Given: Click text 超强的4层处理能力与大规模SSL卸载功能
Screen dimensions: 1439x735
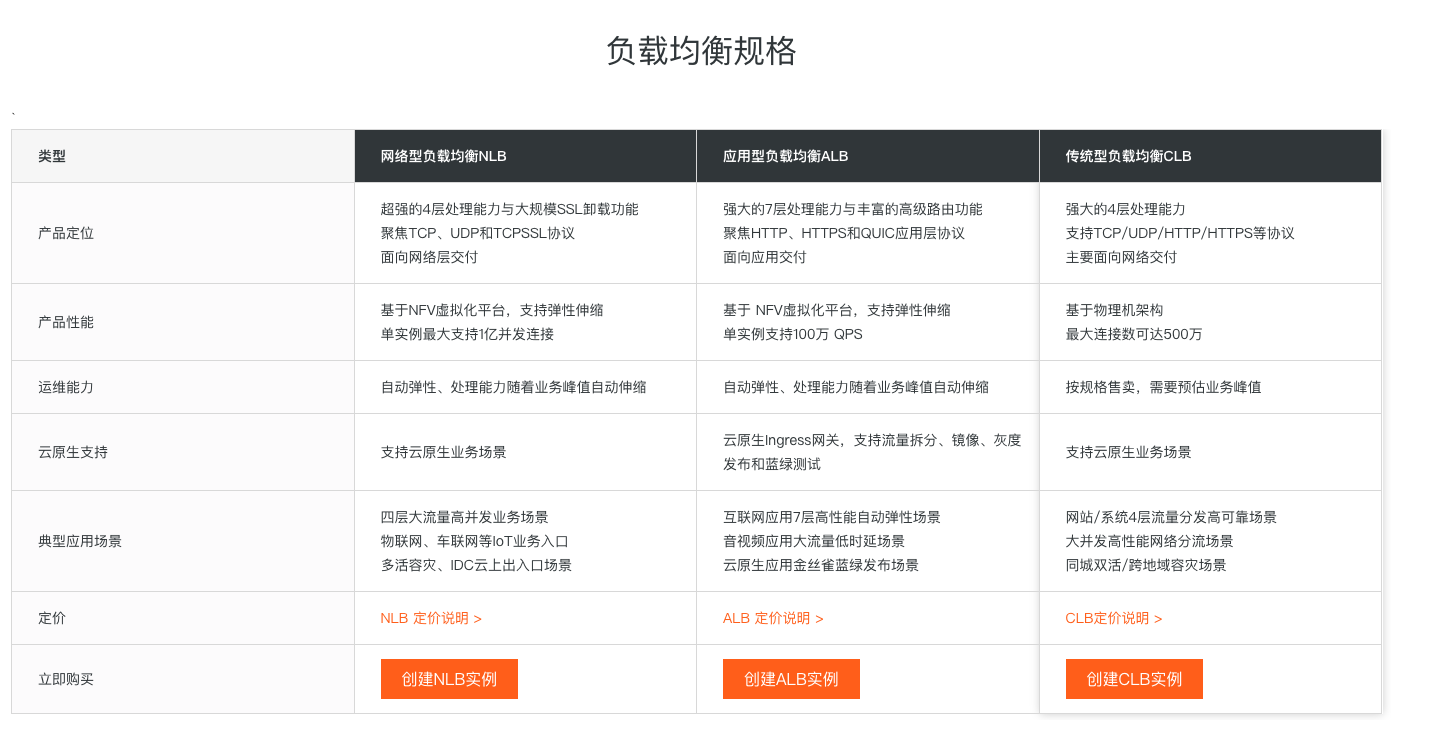Looking at the screenshot, I should tap(510, 209).
